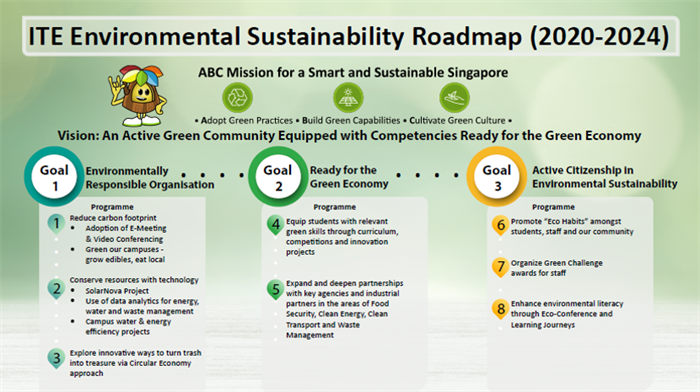Viewport: 700px width, 392px height.
Task: Click 'ABC Mission for a Smart and Sustainable Singapore'
Action: pyautogui.click(x=353, y=72)
